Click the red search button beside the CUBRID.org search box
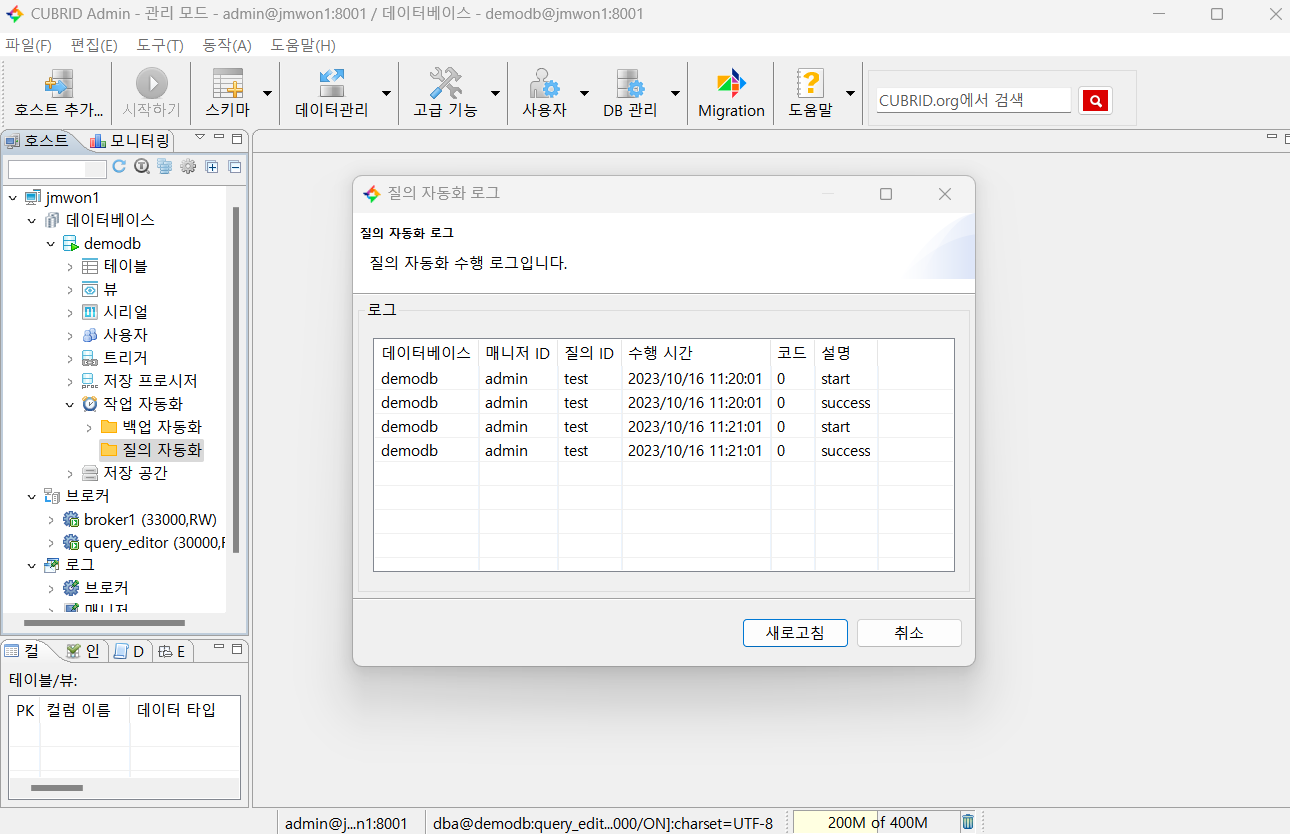Screen dimensions: 1290x834 pyautogui.click(x=1095, y=100)
